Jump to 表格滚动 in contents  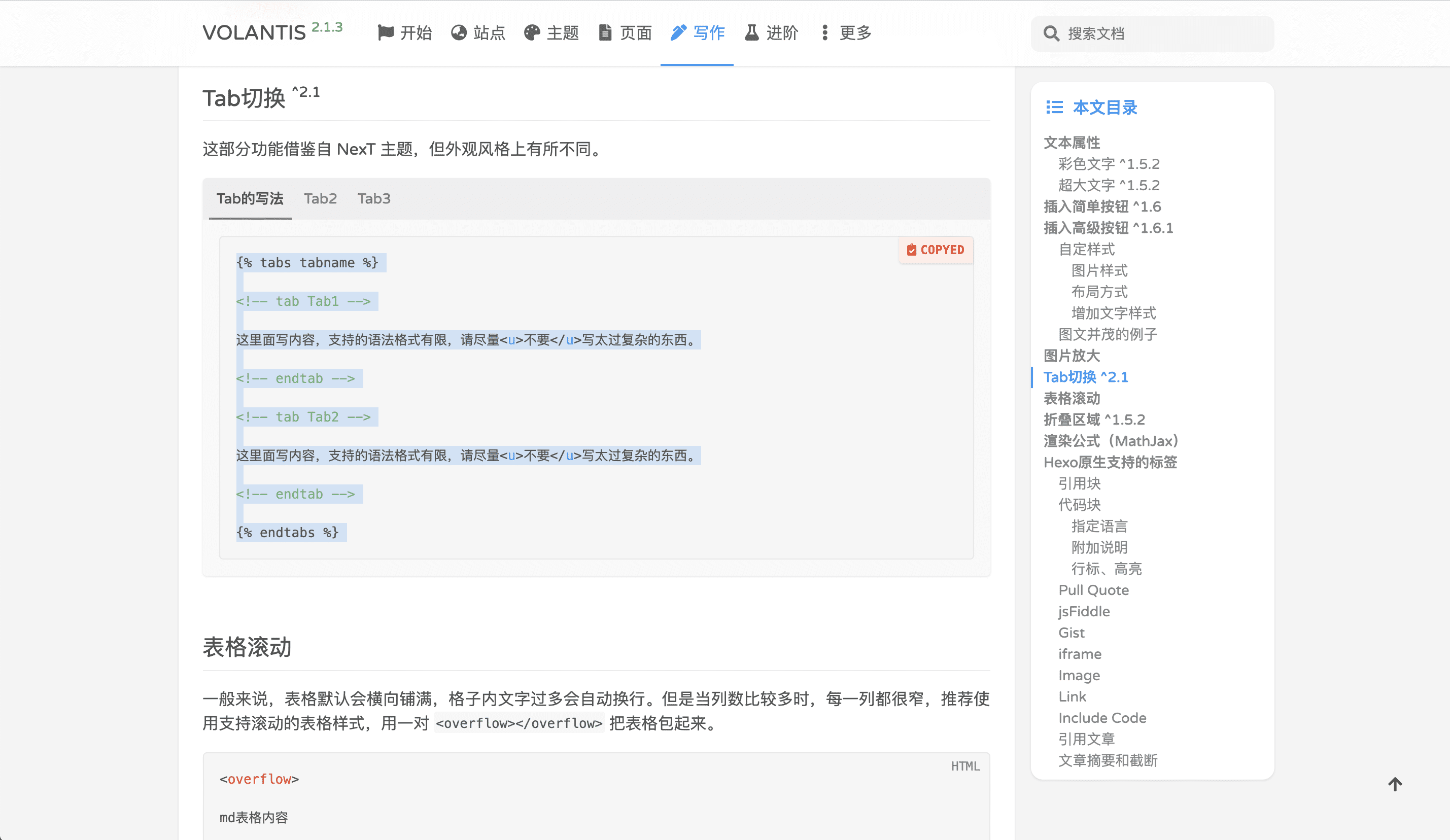click(x=1072, y=398)
